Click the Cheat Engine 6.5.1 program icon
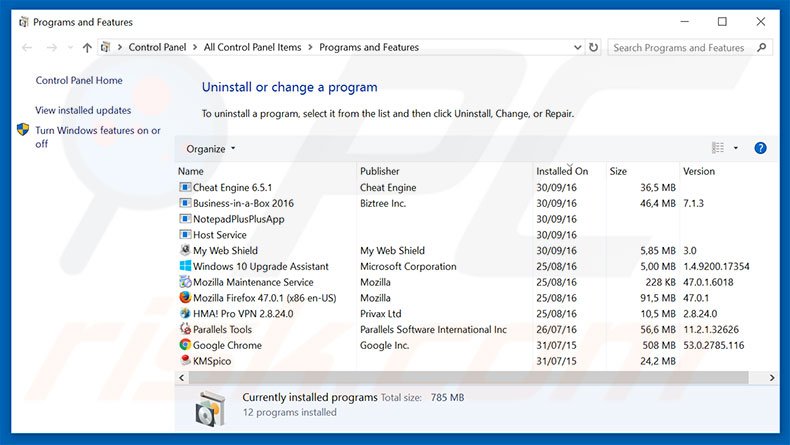 [x=185, y=187]
